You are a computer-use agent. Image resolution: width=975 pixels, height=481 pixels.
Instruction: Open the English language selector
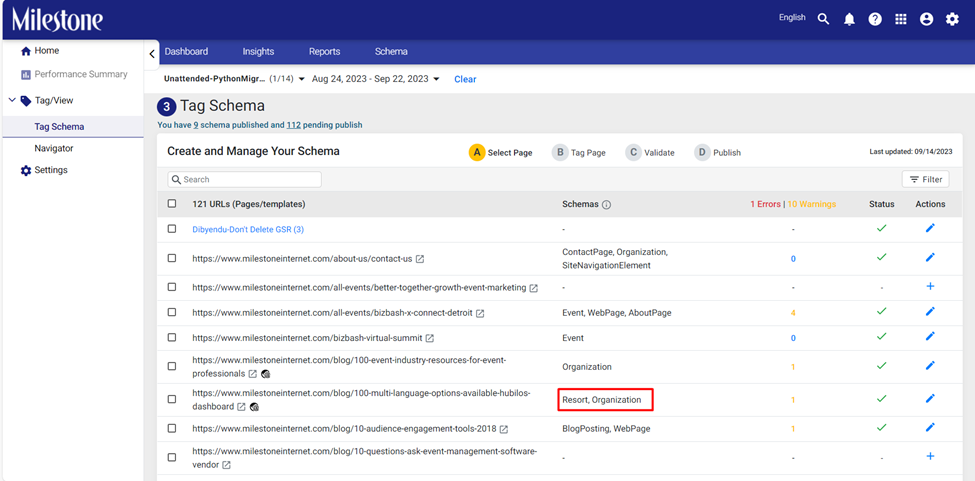792,17
